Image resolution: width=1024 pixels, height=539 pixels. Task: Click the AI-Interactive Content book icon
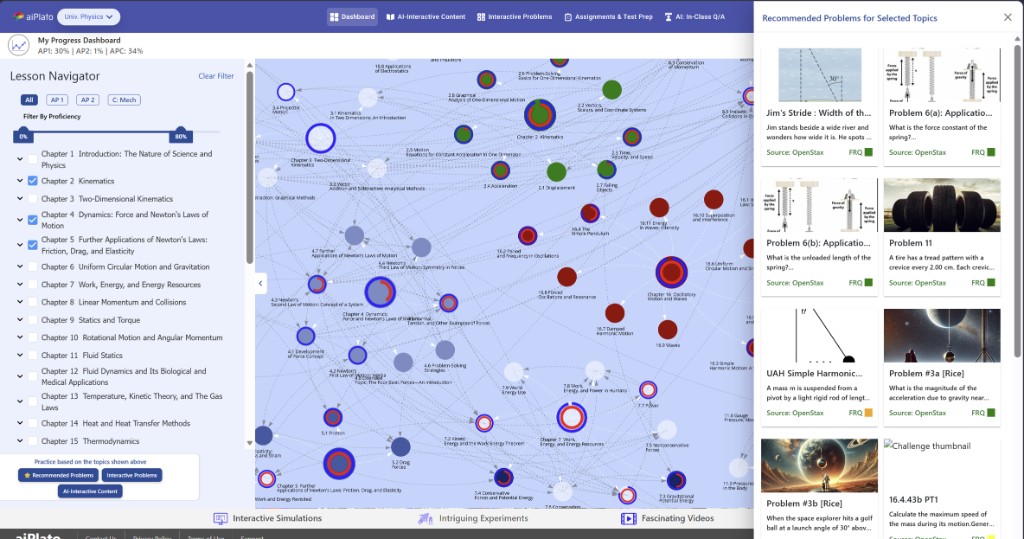(391, 17)
